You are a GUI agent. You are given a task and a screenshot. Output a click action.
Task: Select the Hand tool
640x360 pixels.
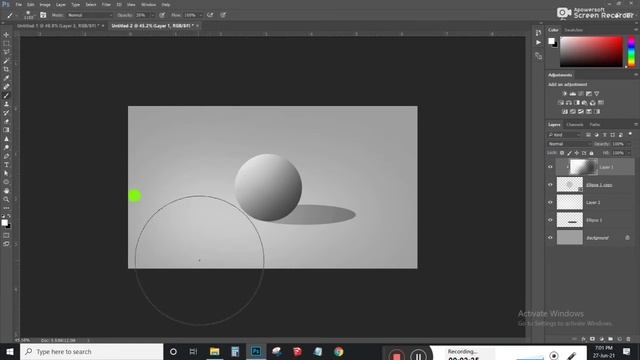coord(6,191)
